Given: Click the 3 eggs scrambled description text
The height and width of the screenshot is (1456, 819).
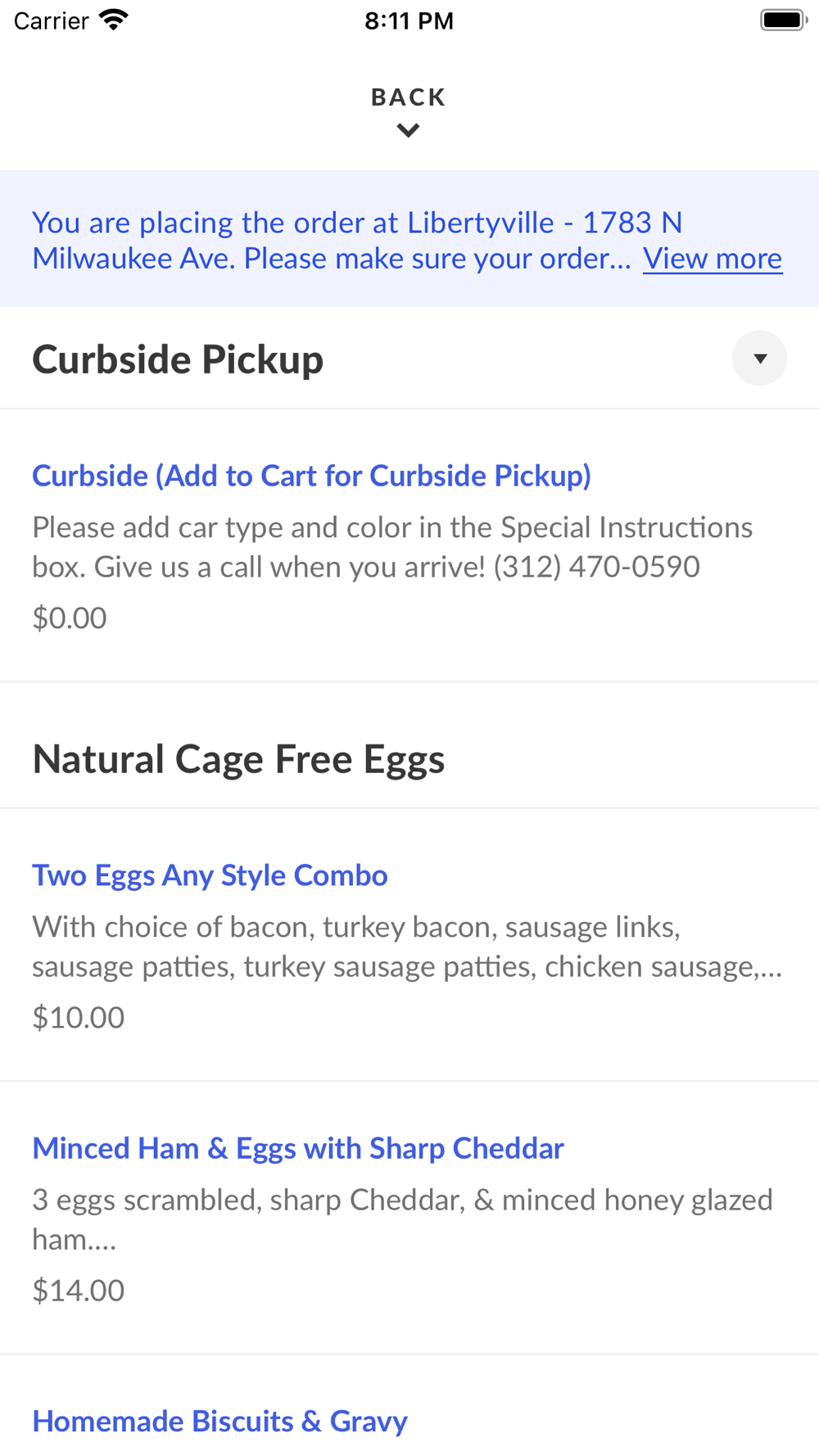Looking at the screenshot, I should pyautogui.click(x=401, y=1219).
